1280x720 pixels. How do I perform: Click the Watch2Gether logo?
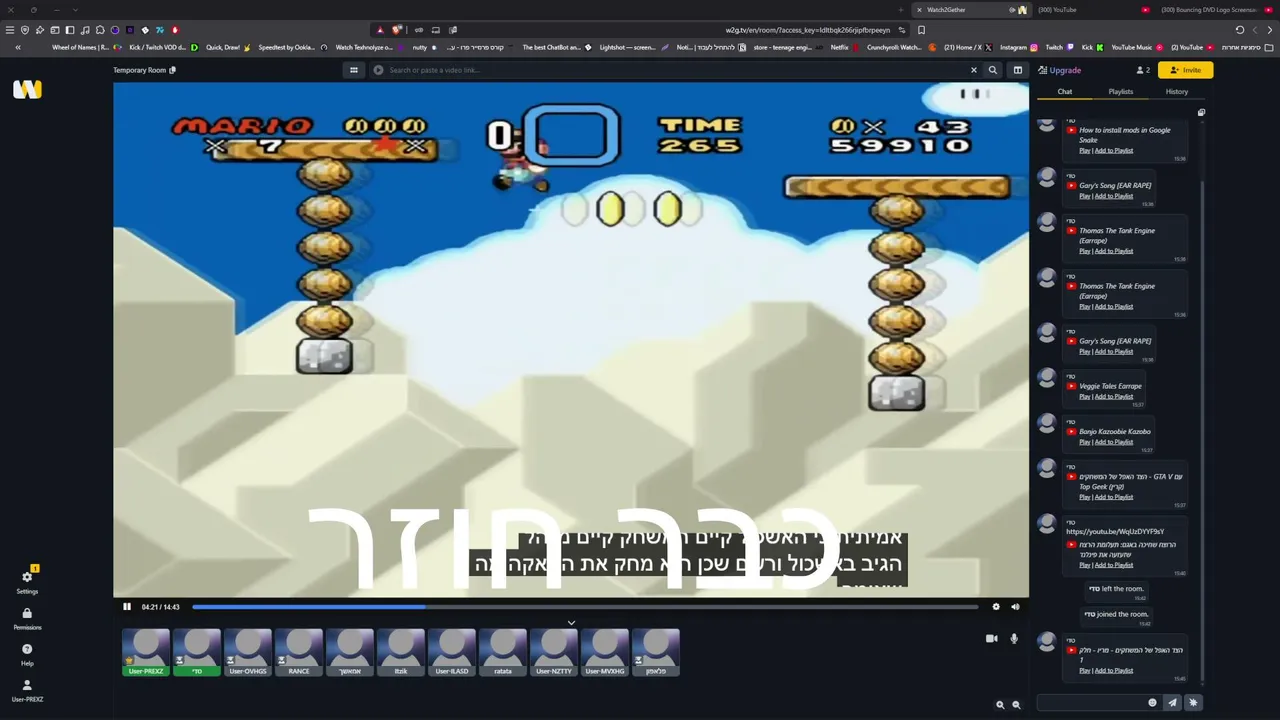tap(27, 90)
